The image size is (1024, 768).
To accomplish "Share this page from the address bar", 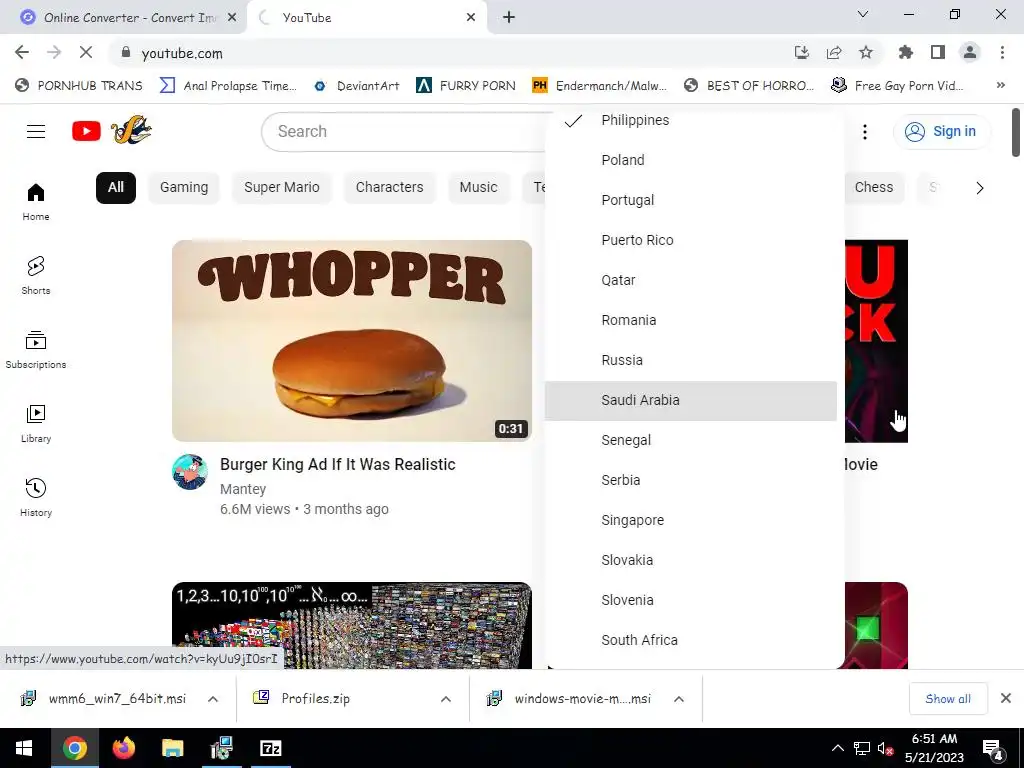I will coord(834,53).
